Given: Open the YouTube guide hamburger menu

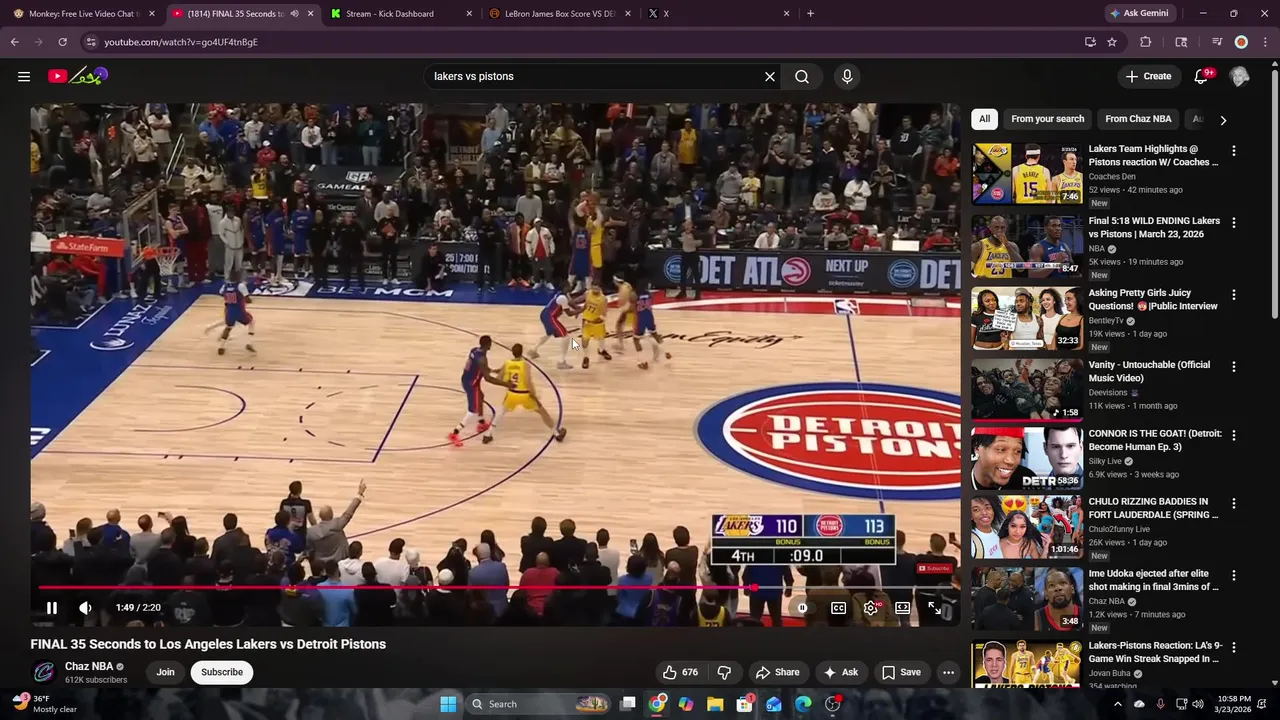Looking at the screenshot, I should click(24, 76).
